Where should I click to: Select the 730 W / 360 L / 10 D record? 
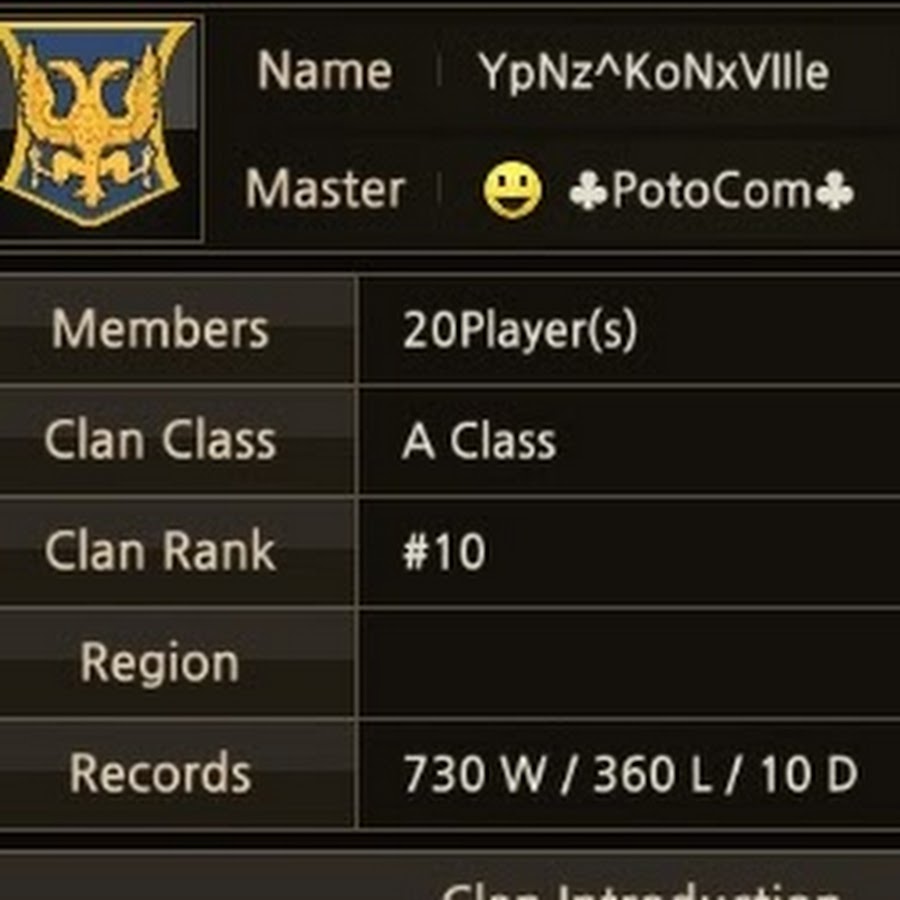pos(630,774)
